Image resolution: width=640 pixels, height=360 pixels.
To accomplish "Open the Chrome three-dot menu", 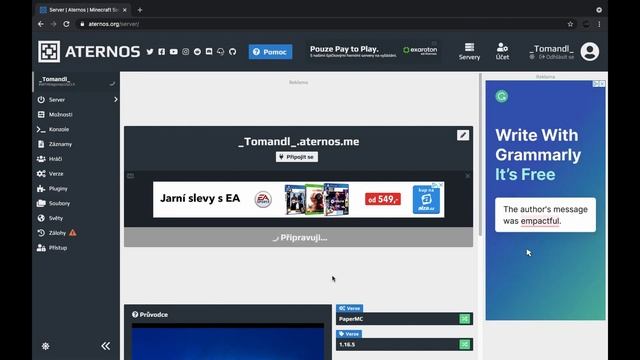I will pyautogui.click(x=599, y=24).
